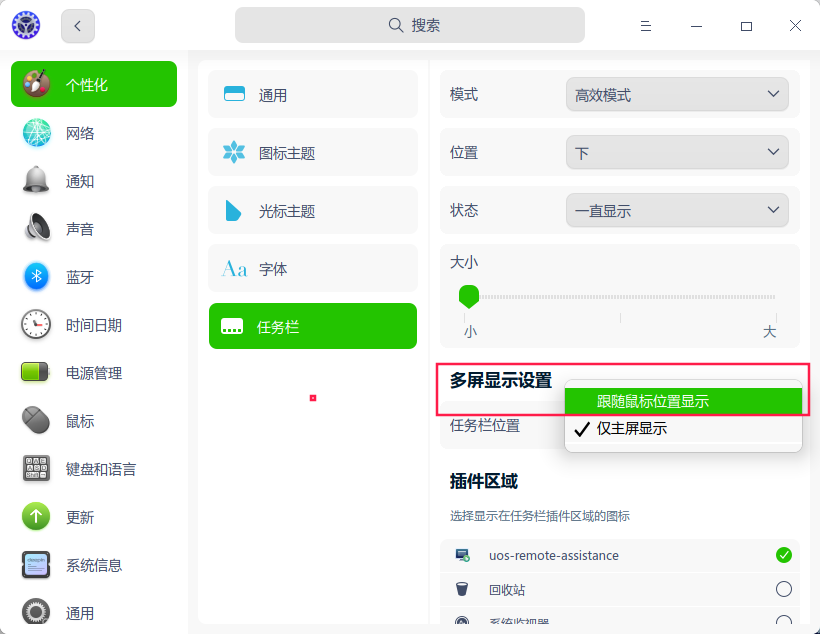The height and width of the screenshot is (634, 820).
Task: Click the 多屏显示设置 heading
Action: point(500,380)
